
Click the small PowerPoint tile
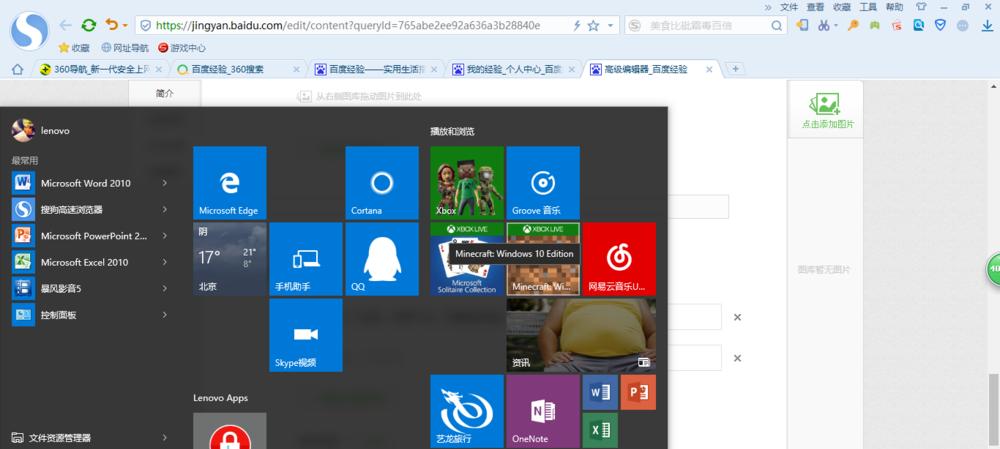point(638,392)
